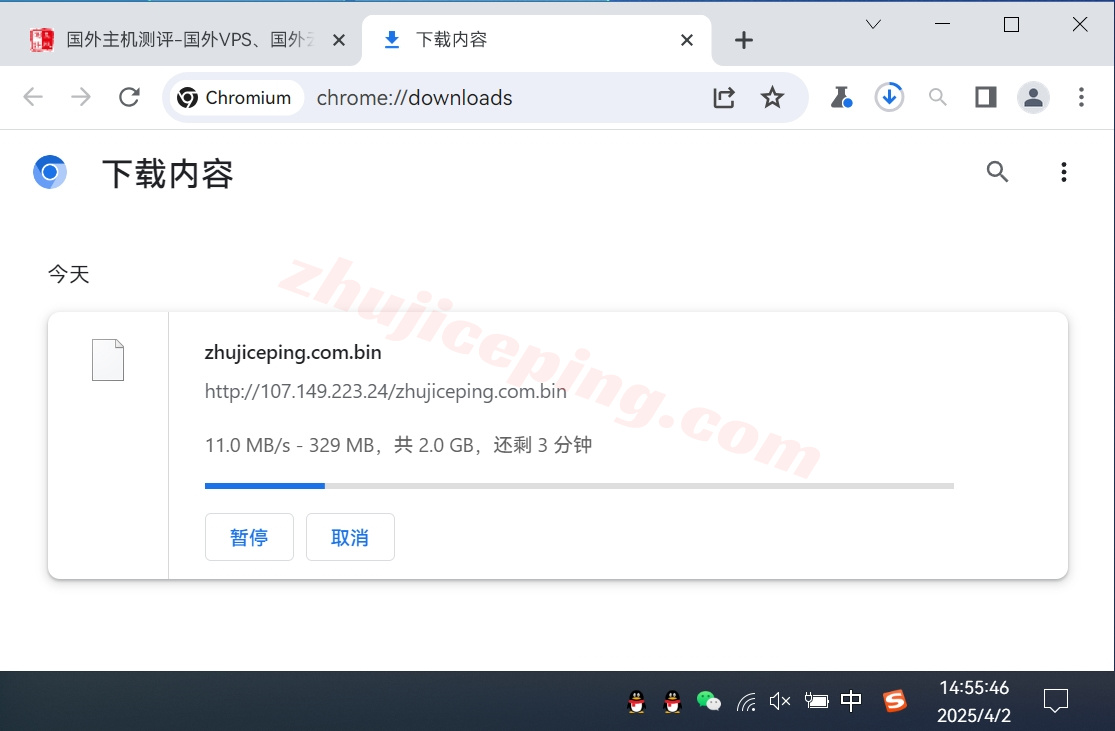
Task: Share this page via share icon
Action: [x=724, y=97]
